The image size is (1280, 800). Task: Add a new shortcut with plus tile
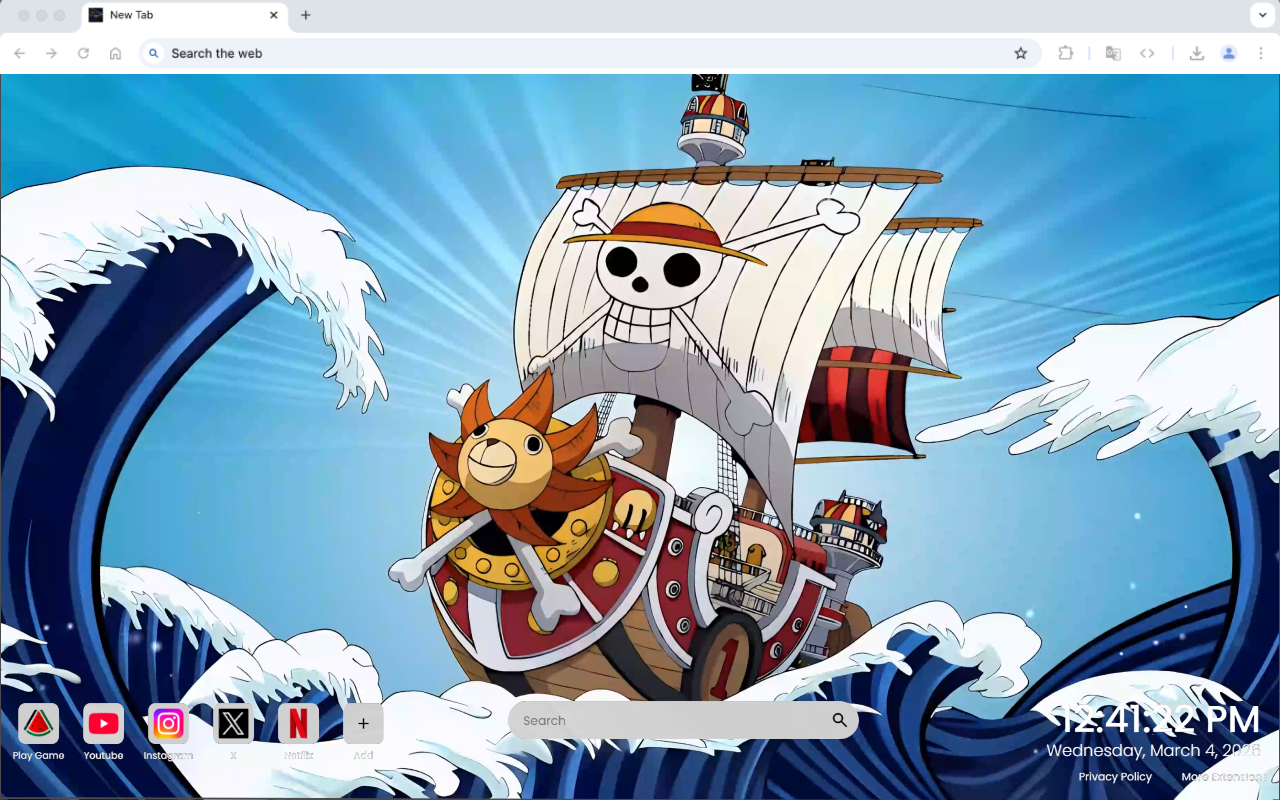point(363,723)
